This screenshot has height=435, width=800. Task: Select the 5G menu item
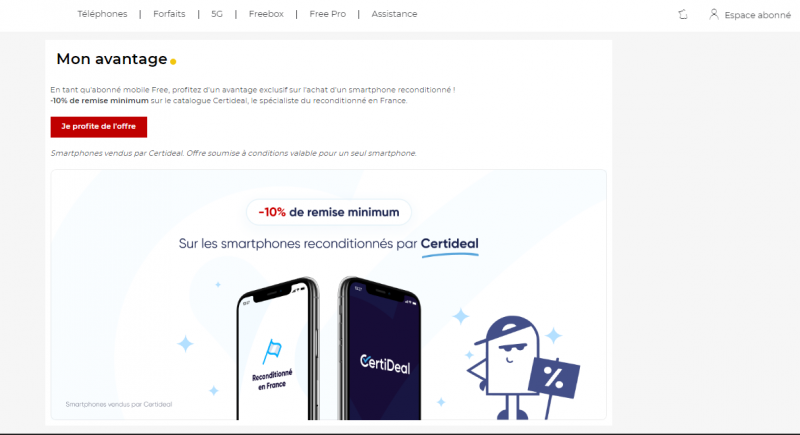(x=217, y=14)
